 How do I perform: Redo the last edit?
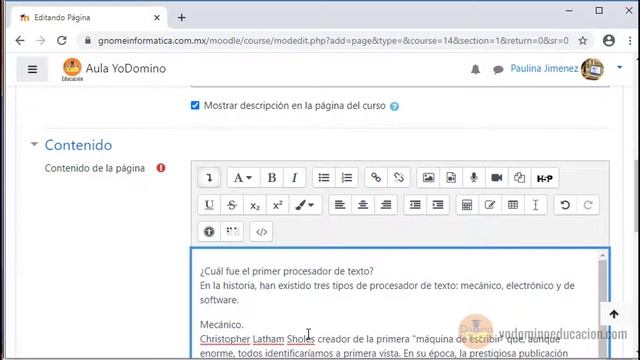(588, 204)
